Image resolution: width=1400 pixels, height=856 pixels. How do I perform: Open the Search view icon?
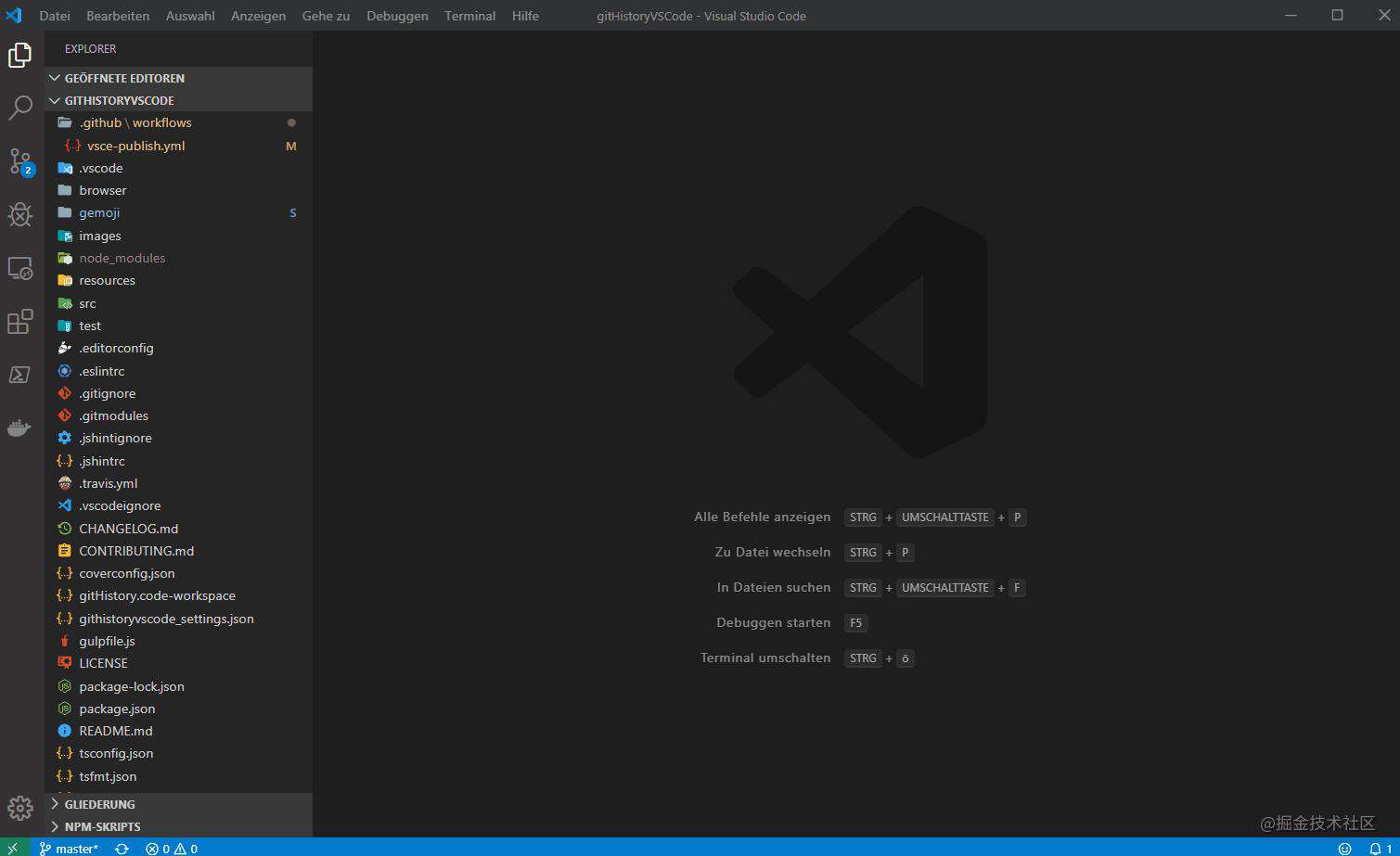tap(19, 108)
